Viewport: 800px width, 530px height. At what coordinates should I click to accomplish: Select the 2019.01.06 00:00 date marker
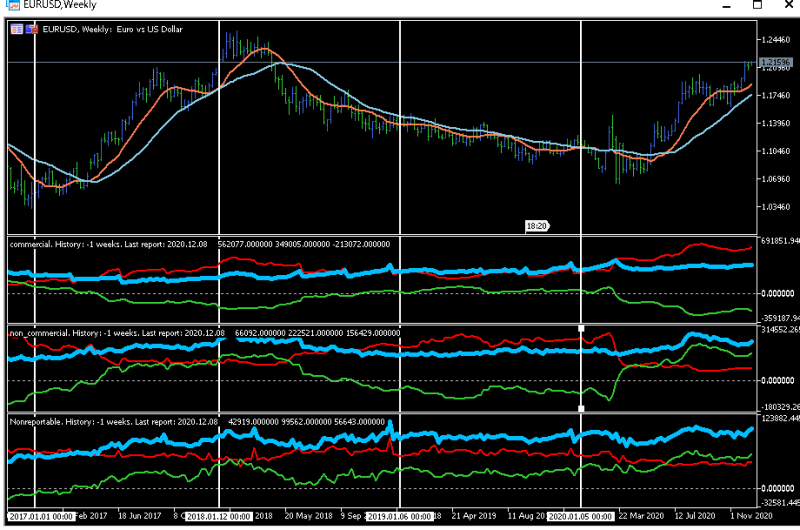(x=399, y=516)
